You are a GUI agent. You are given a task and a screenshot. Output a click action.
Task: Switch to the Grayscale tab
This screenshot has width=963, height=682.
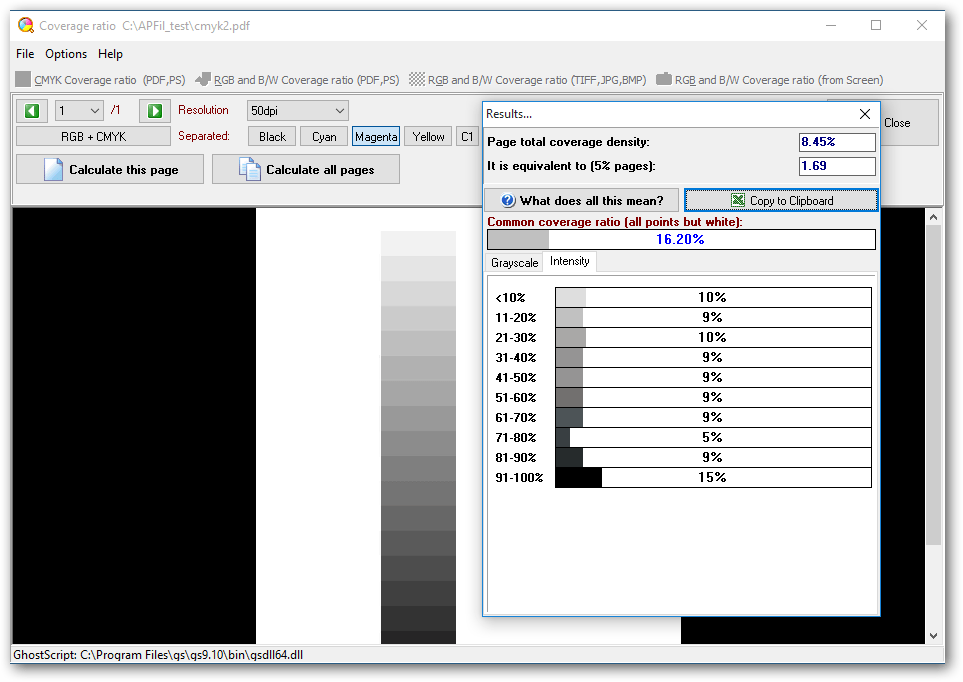514,262
